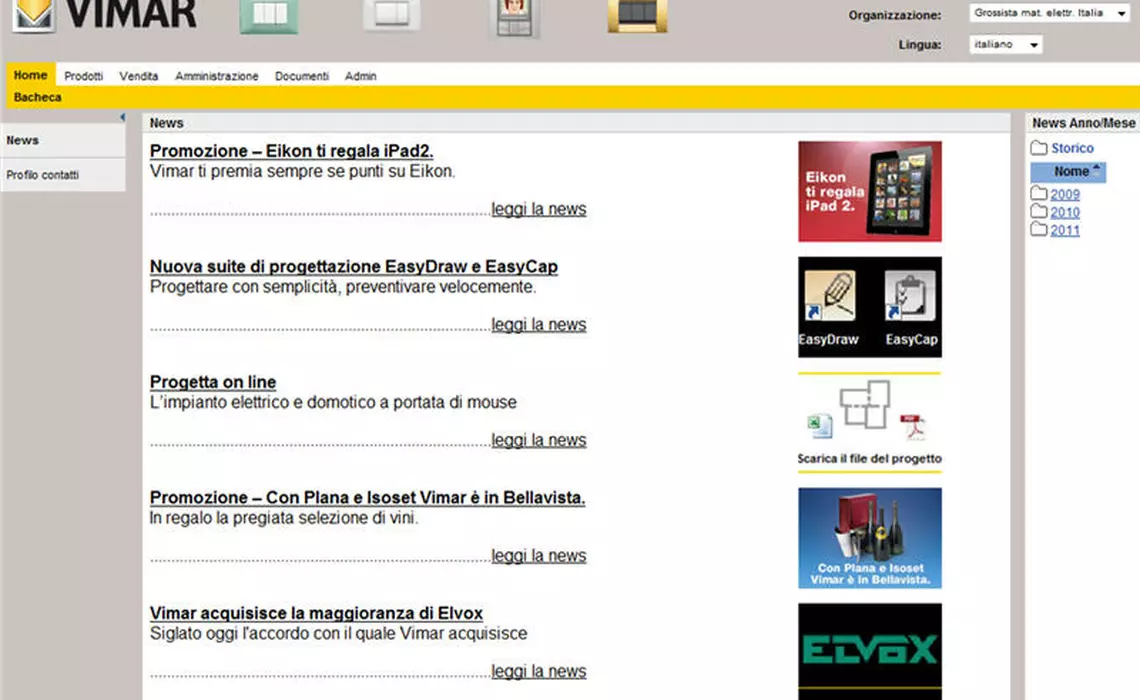Open the Documenti menu
Viewport: 1140px width, 700px height.
point(302,76)
